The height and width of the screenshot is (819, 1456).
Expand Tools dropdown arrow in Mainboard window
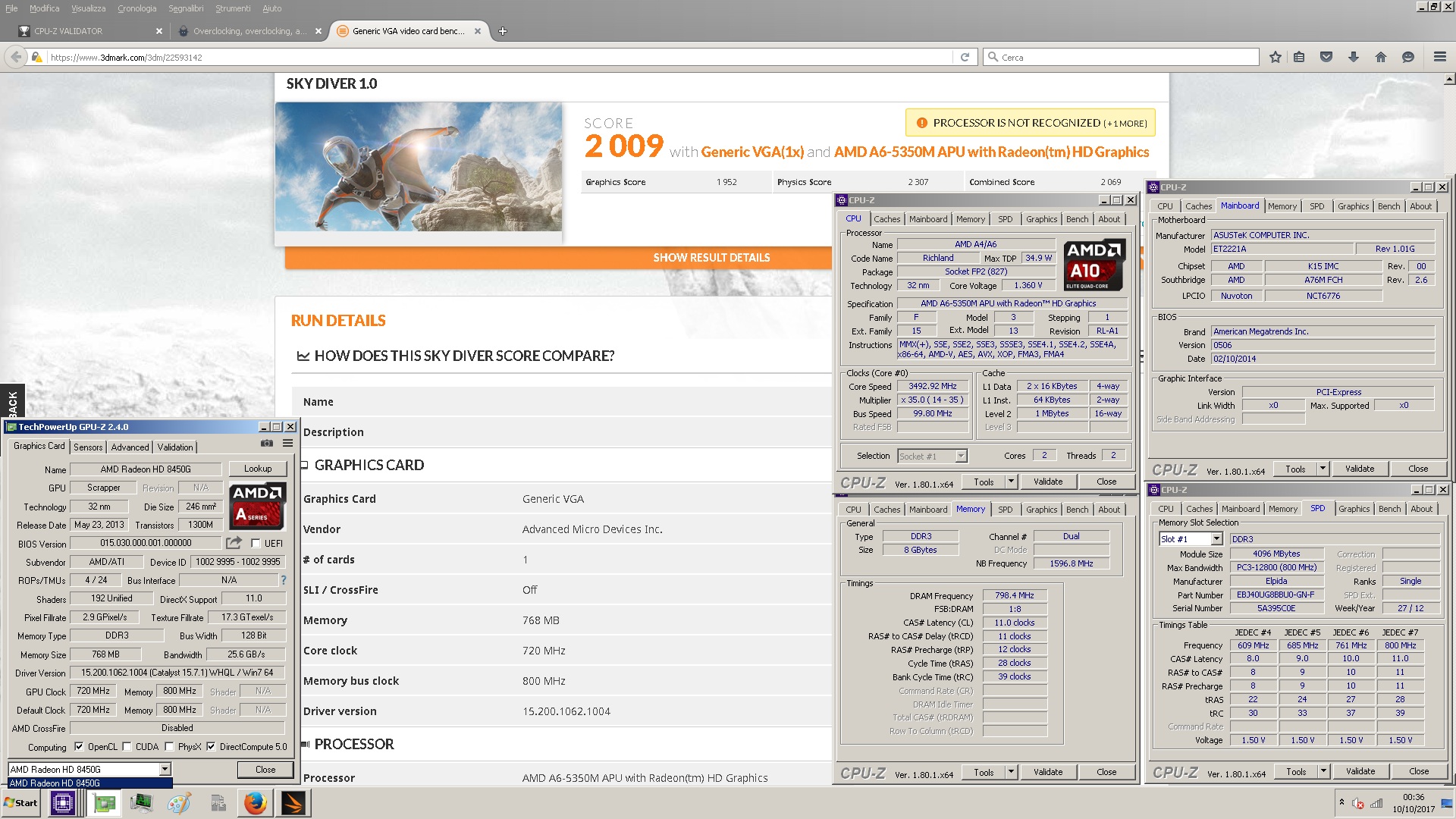[x=1323, y=469]
